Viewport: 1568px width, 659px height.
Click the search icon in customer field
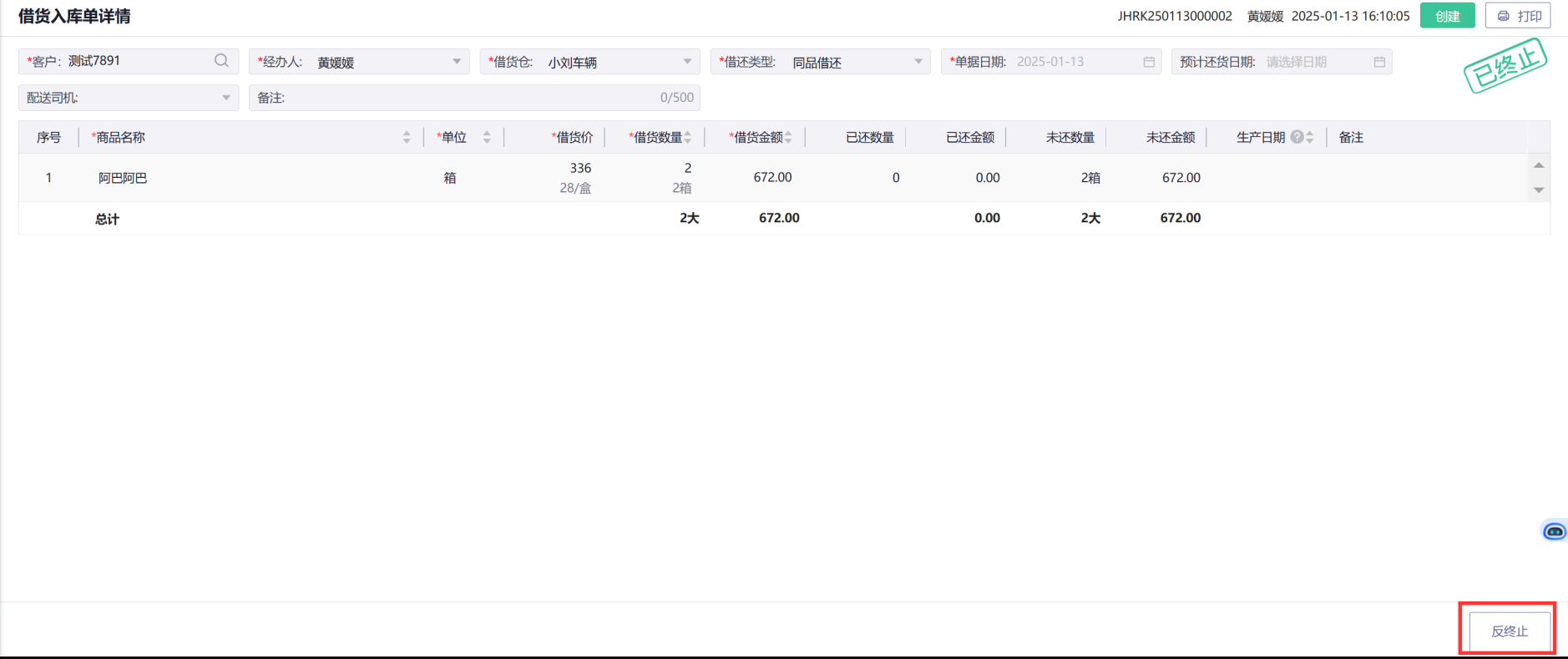click(221, 61)
